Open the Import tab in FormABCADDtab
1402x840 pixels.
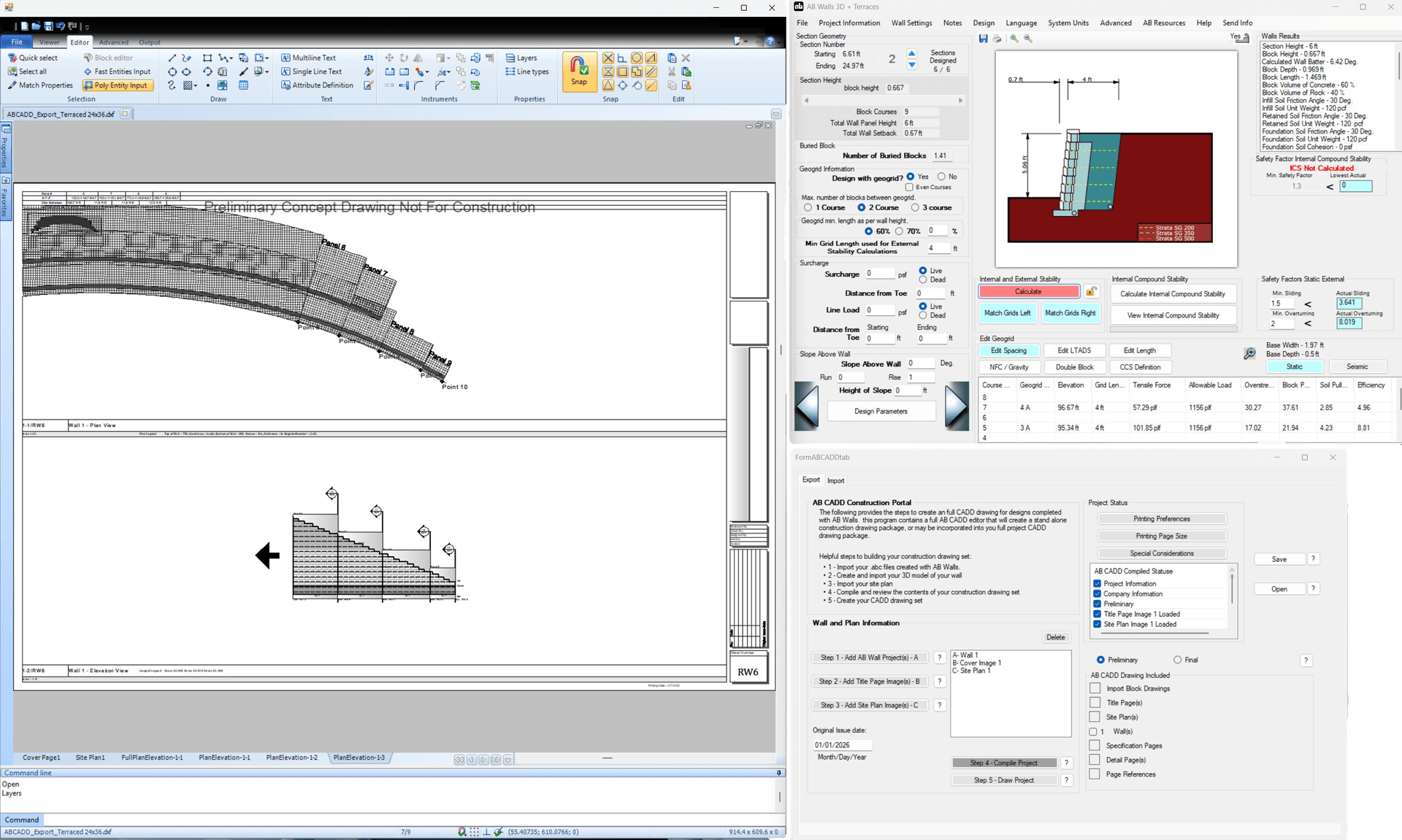836,480
